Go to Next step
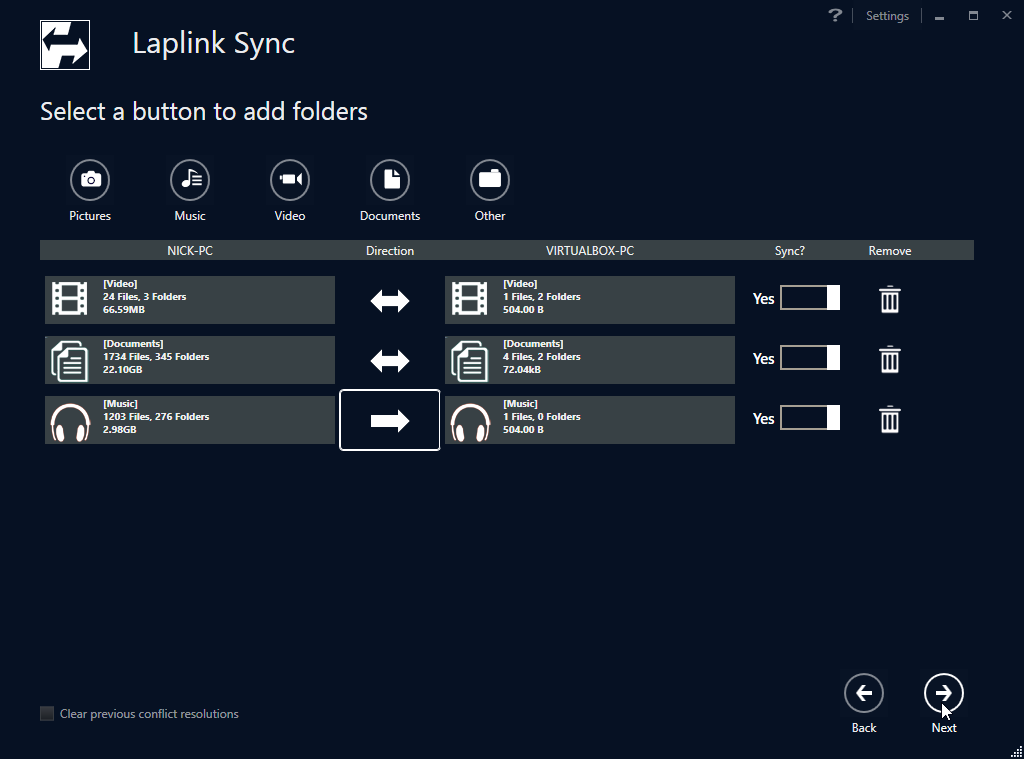Image resolution: width=1024 pixels, height=759 pixels. click(944, 693)
